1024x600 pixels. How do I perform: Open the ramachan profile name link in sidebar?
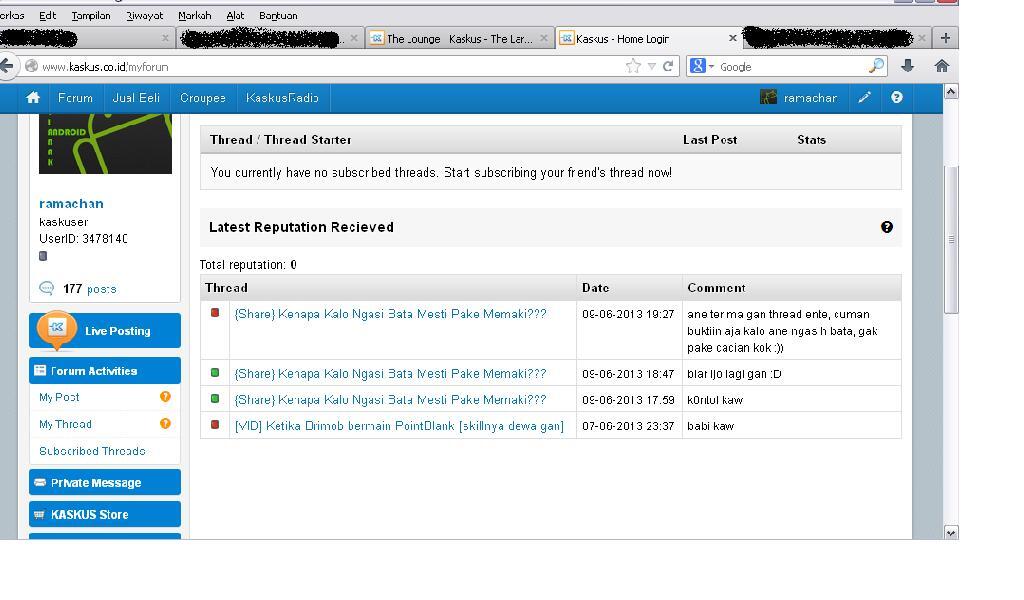coord(71,204)
